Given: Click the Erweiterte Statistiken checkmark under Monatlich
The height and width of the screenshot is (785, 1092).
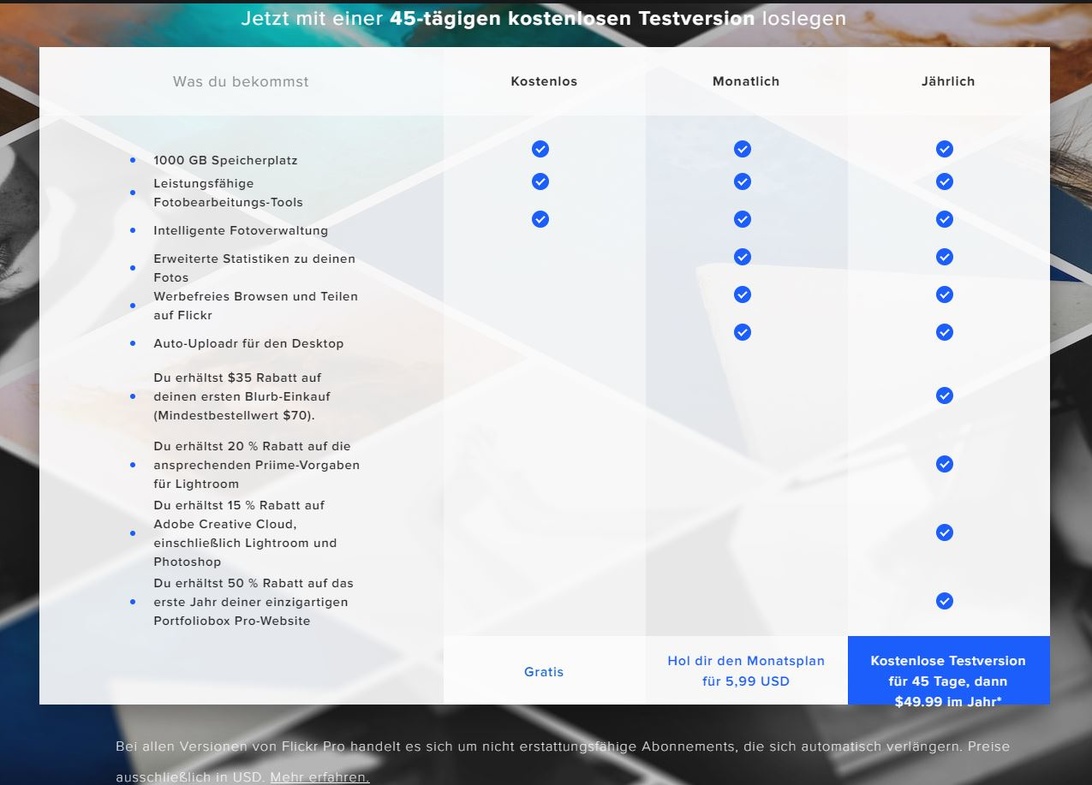Looking at the screenshot, I should point(742,257).
